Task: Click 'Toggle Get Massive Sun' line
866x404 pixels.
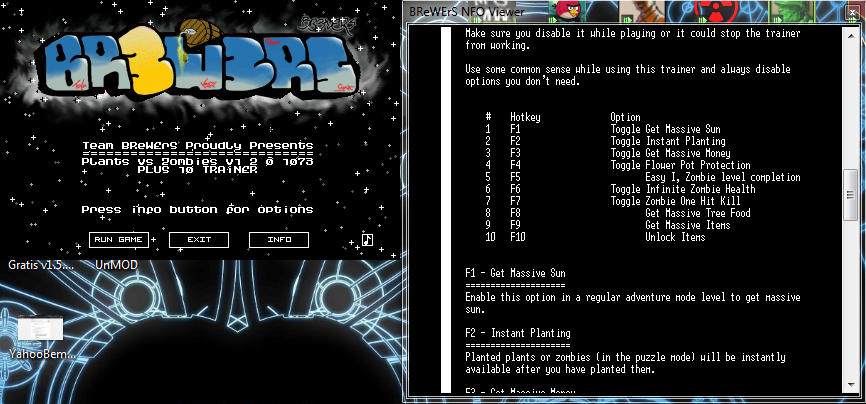Action: click(665, 129)
